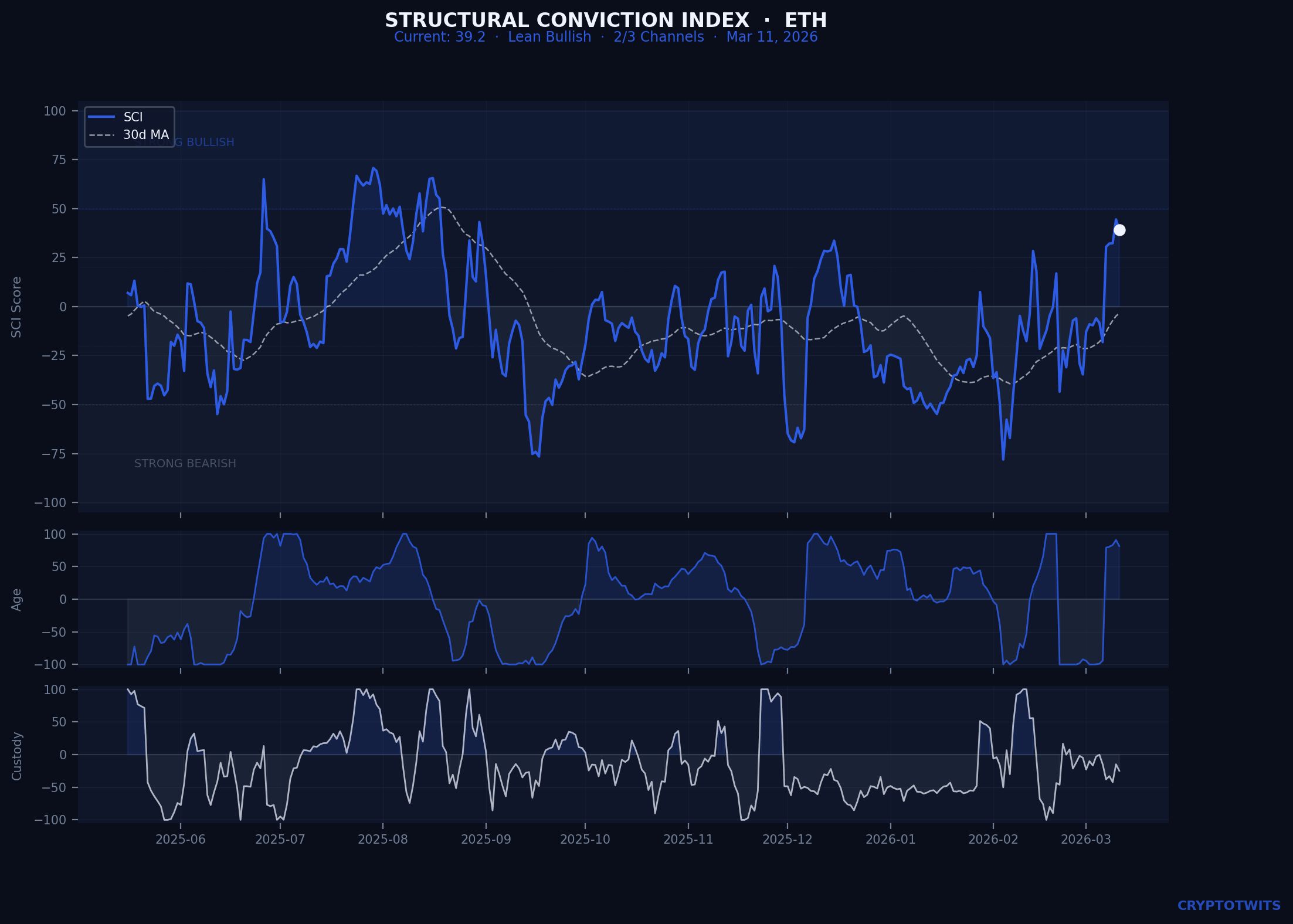Click the SCI Score y-axis label
The width and height of the screenshot is (1293, 924).
[16, 307]
